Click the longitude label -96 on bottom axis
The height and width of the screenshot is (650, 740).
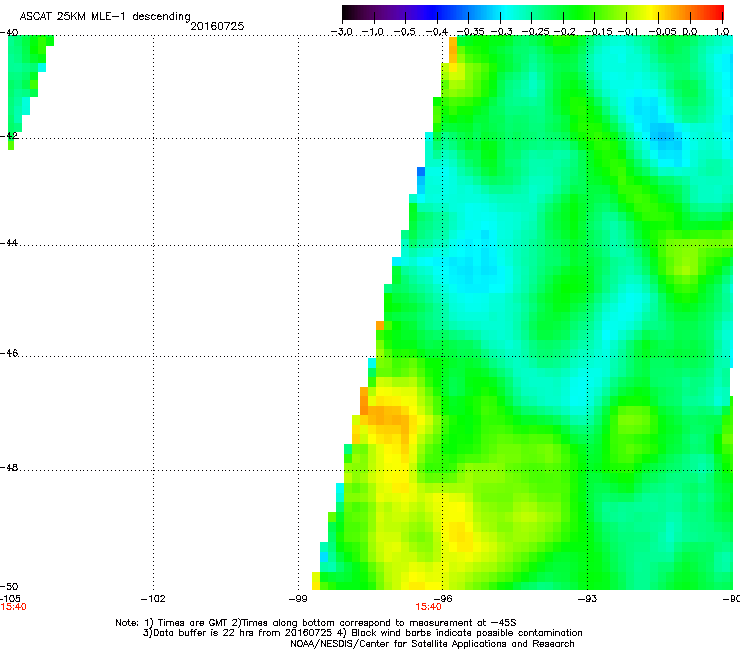click(443, 599)
